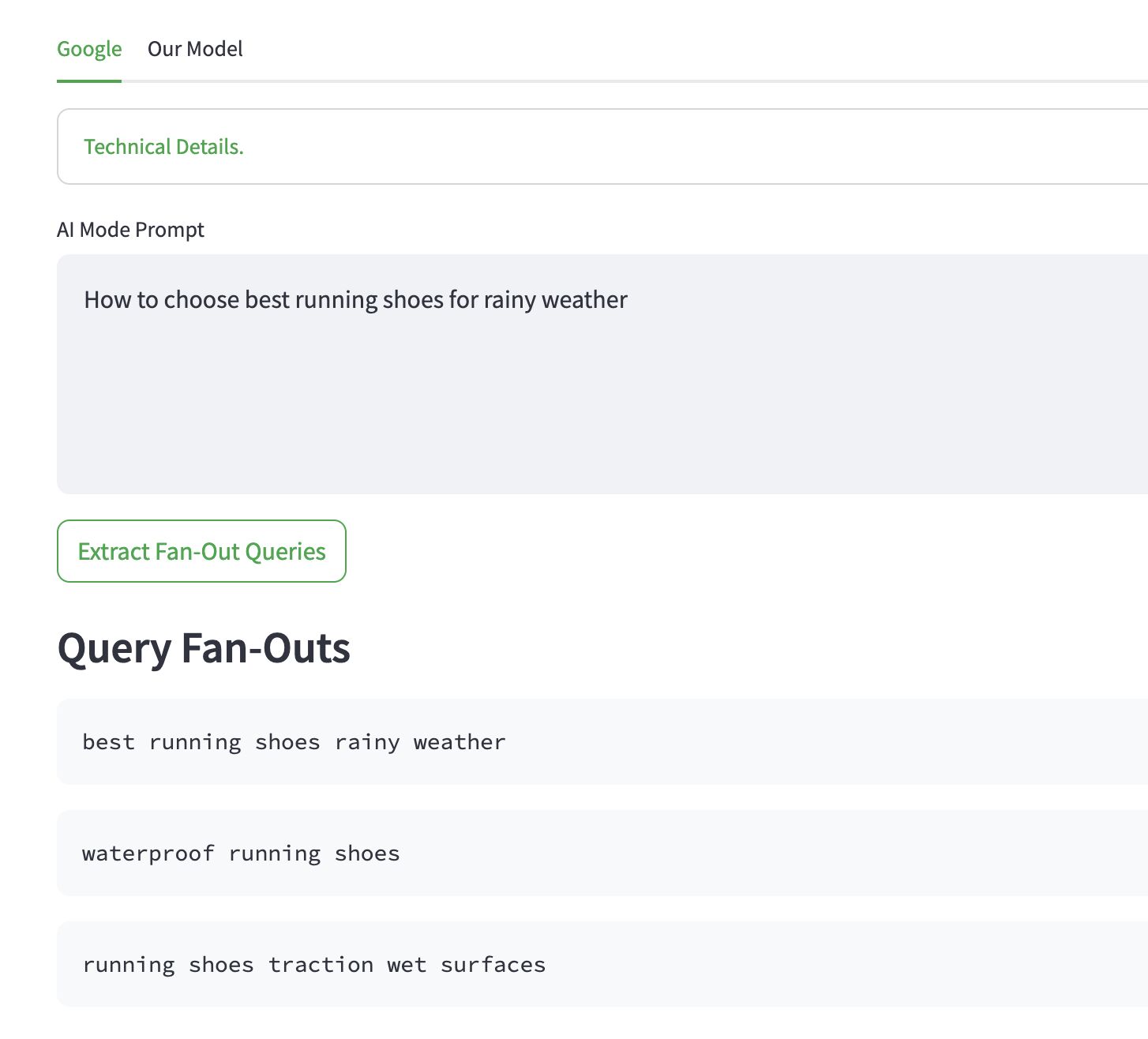Open the Our Model tab
The image size is (1148, 1039).
(x=195, y=49)
